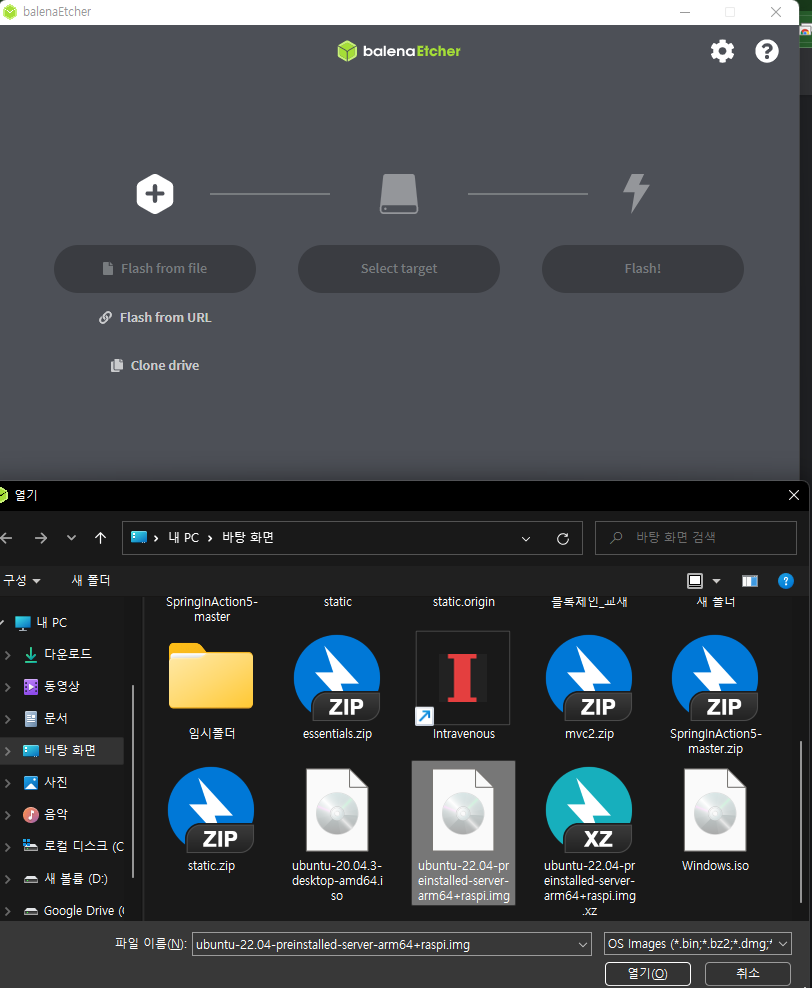Select 내 PC in the navigation tree
Viewport: 812px width, 988px height.
[x=42, y=623]
